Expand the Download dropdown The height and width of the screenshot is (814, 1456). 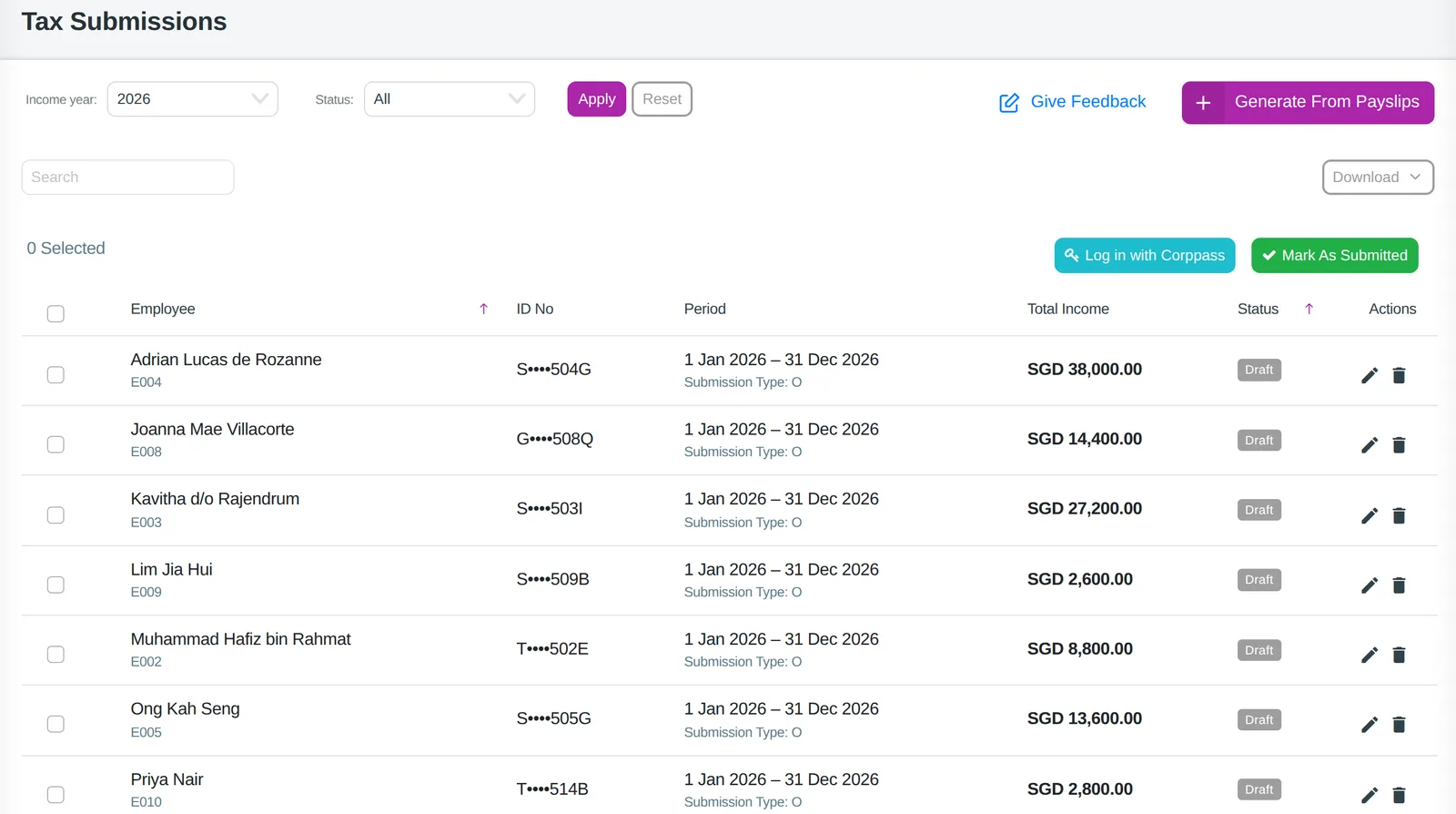(x=1378, y=178)
